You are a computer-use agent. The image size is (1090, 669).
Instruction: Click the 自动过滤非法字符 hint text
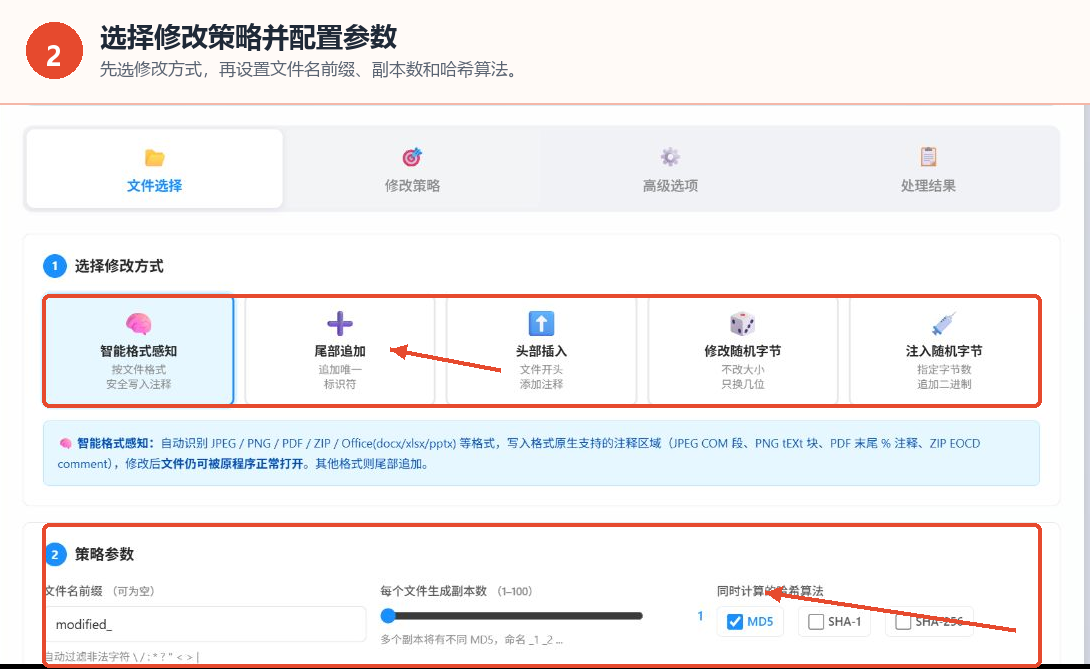[122, 656]
